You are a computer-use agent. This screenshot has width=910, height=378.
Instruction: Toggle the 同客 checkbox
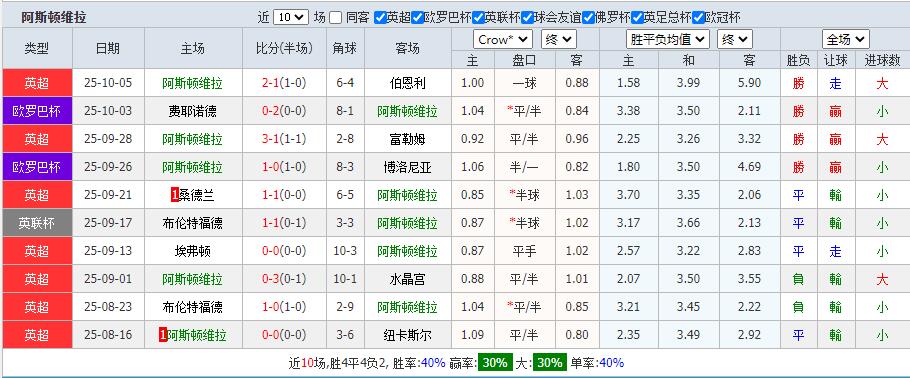coord(335,17)
